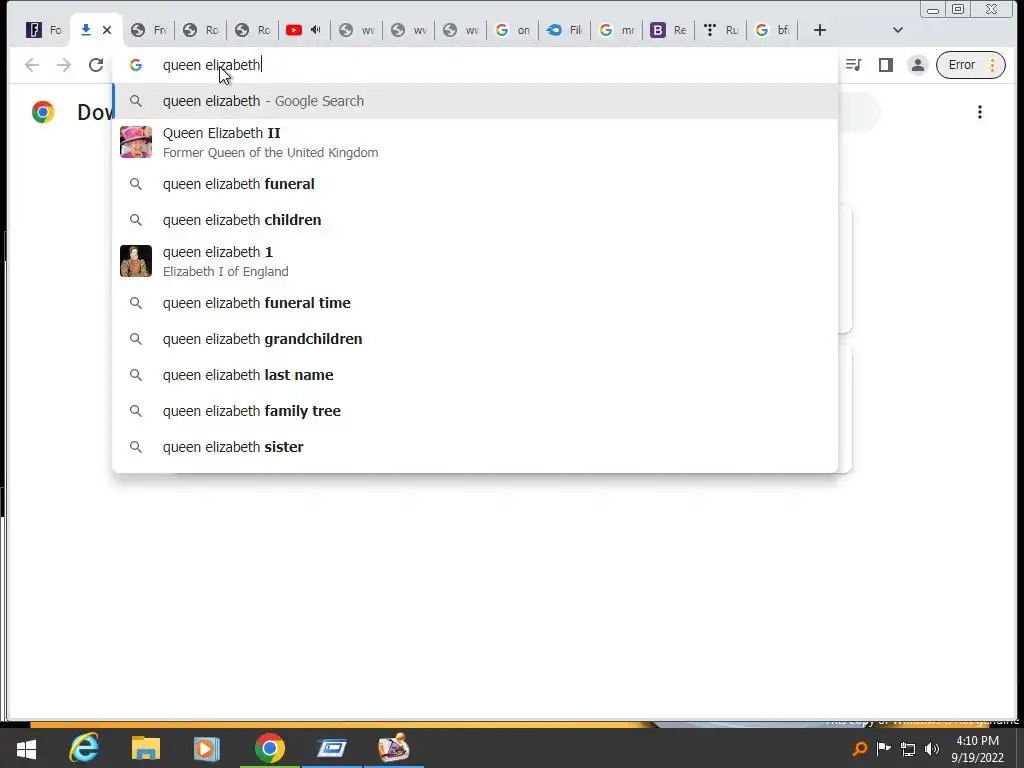1024x768 pixels.
Task: Open the media player taskbar icon
Action: 207,748
